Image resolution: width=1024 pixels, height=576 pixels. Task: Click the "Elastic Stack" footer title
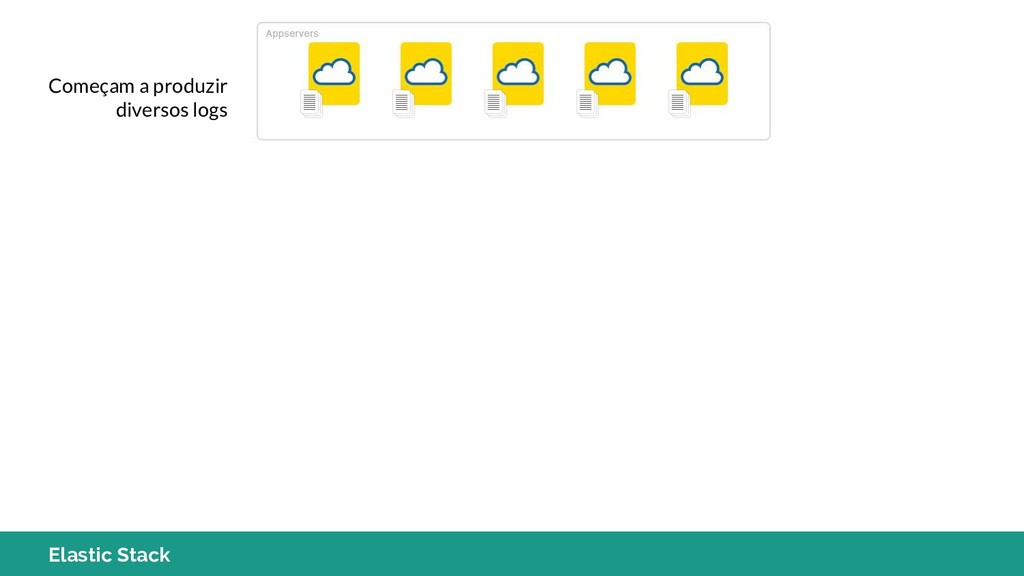109,554
